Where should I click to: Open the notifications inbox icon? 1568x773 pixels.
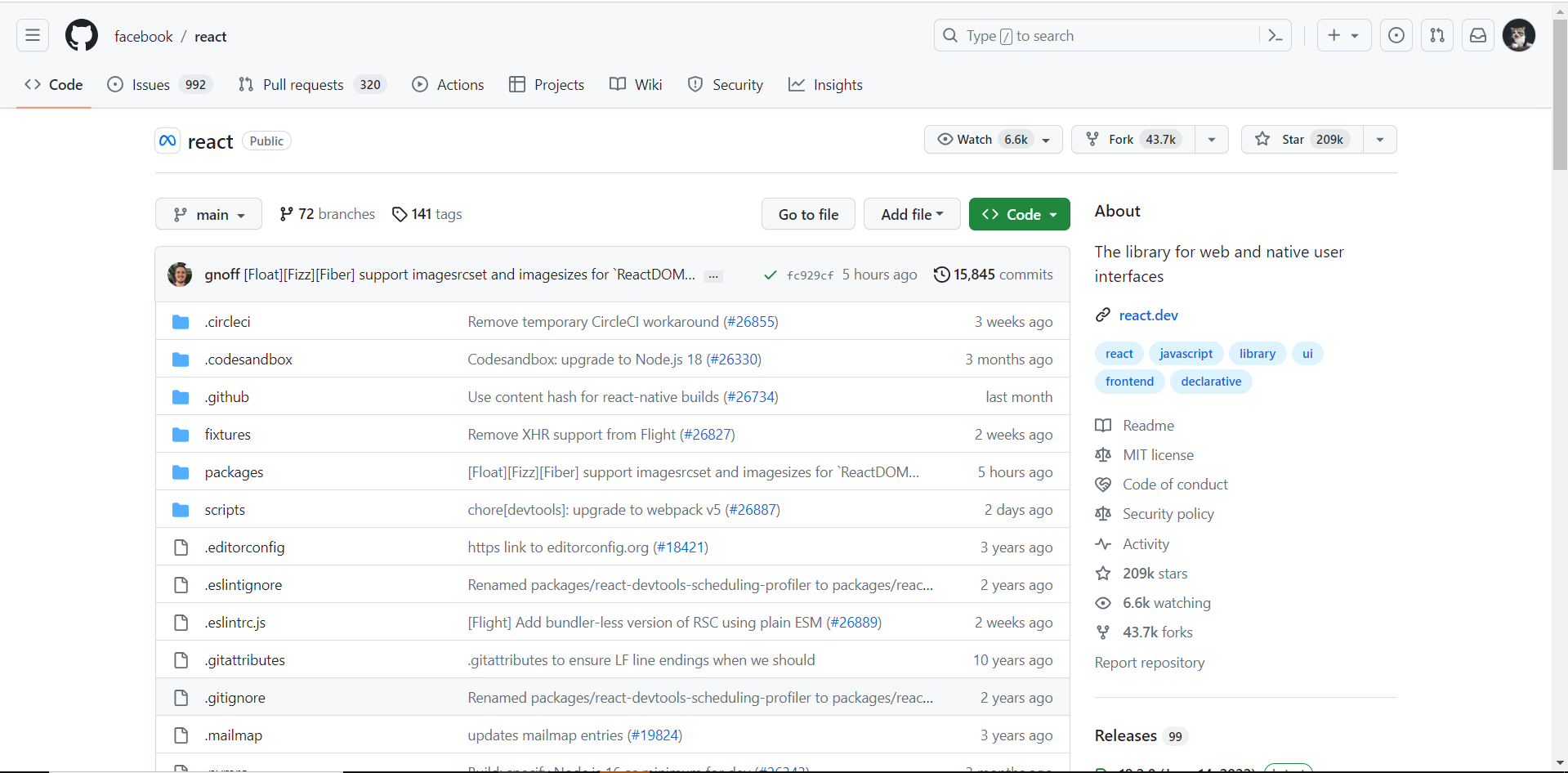(1478, 35)
